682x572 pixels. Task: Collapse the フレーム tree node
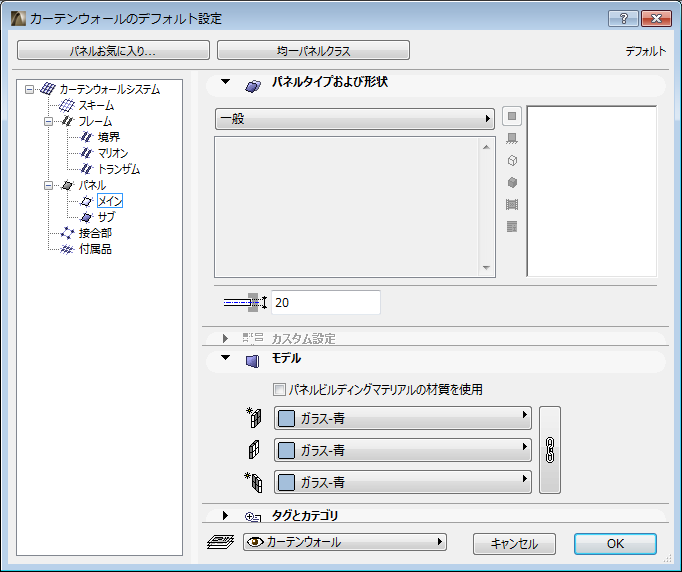pos(49,121)
